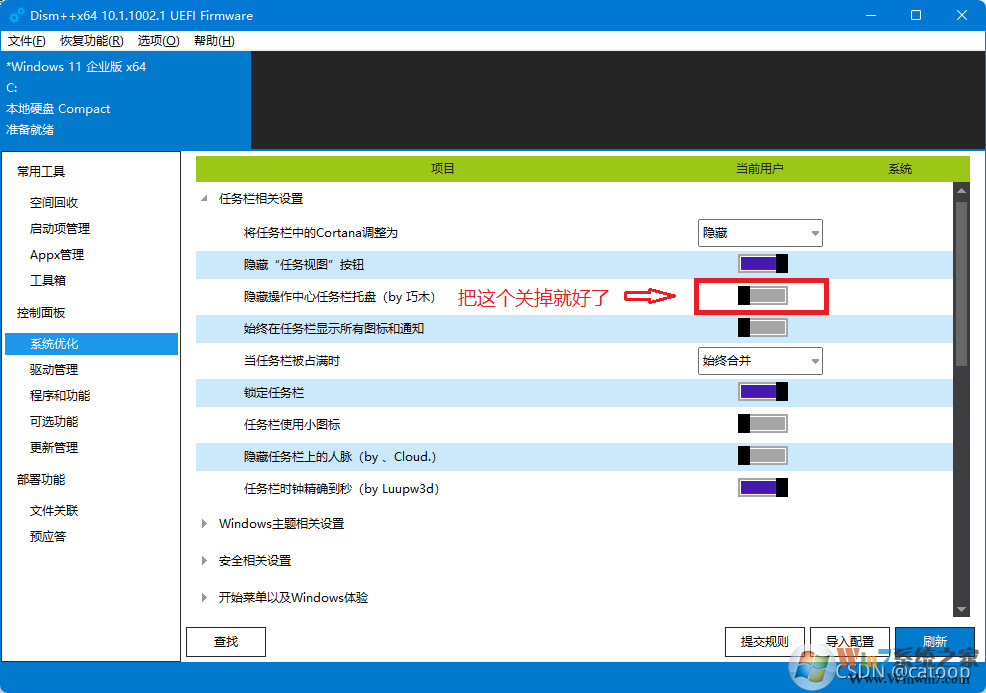Viewport: 986px width, 693px height.
Task: Click the 项目 column header
Action: point(443,169)
